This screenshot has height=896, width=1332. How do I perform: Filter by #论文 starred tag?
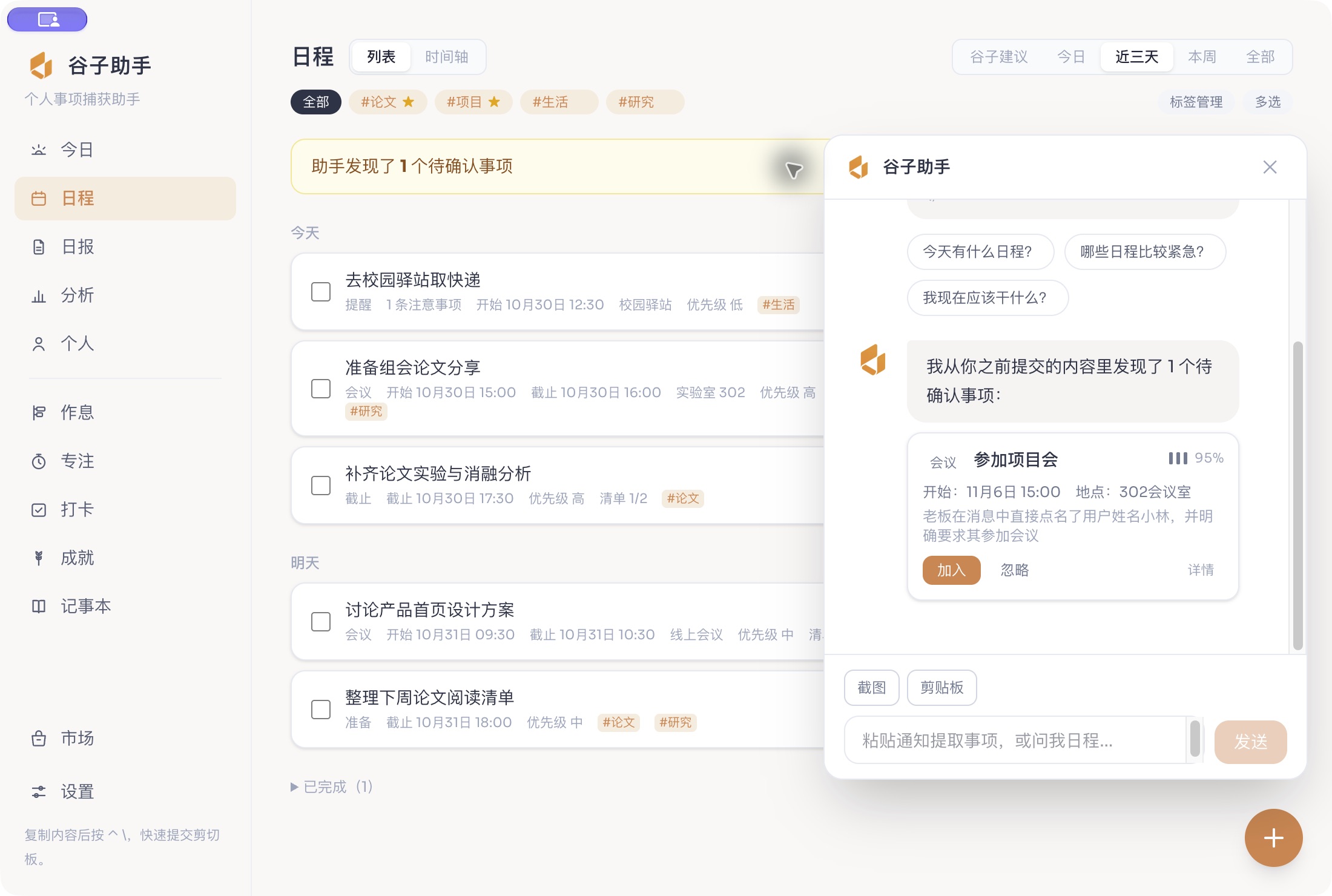tap(387, 102)
